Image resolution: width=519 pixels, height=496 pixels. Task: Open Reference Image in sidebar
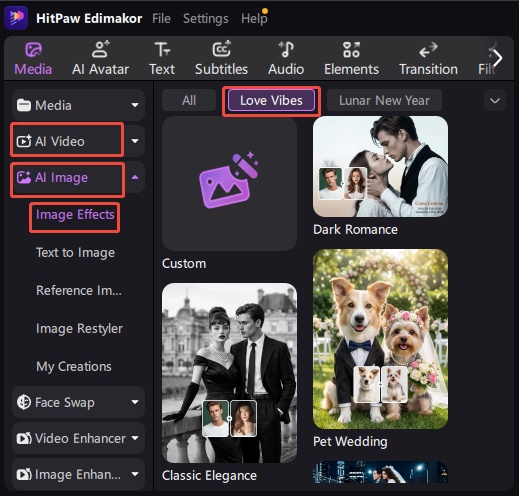point(79,291)
